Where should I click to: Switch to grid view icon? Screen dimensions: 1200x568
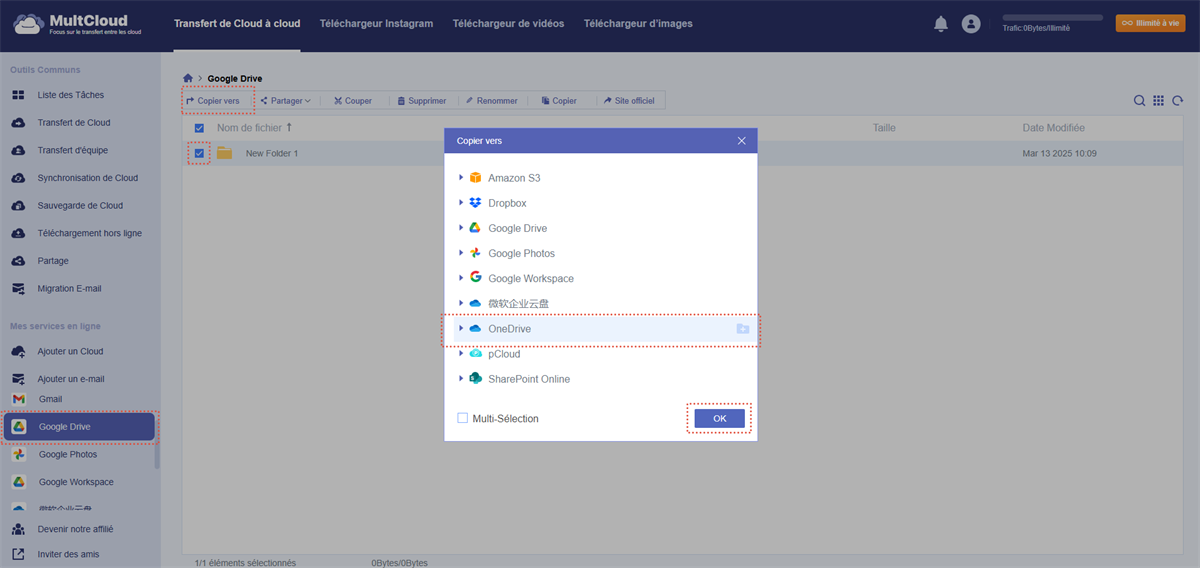coord(1158,101)
